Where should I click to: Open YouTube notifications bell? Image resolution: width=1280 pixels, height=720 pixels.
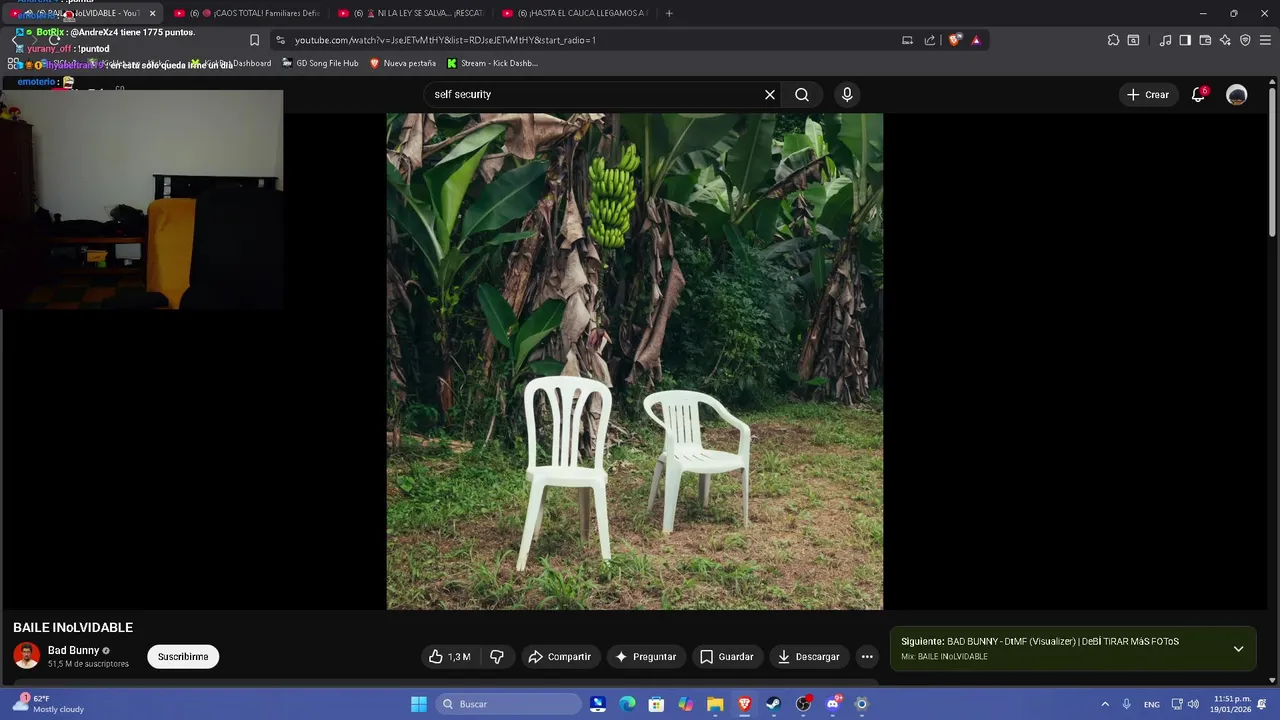[1198, 94]
